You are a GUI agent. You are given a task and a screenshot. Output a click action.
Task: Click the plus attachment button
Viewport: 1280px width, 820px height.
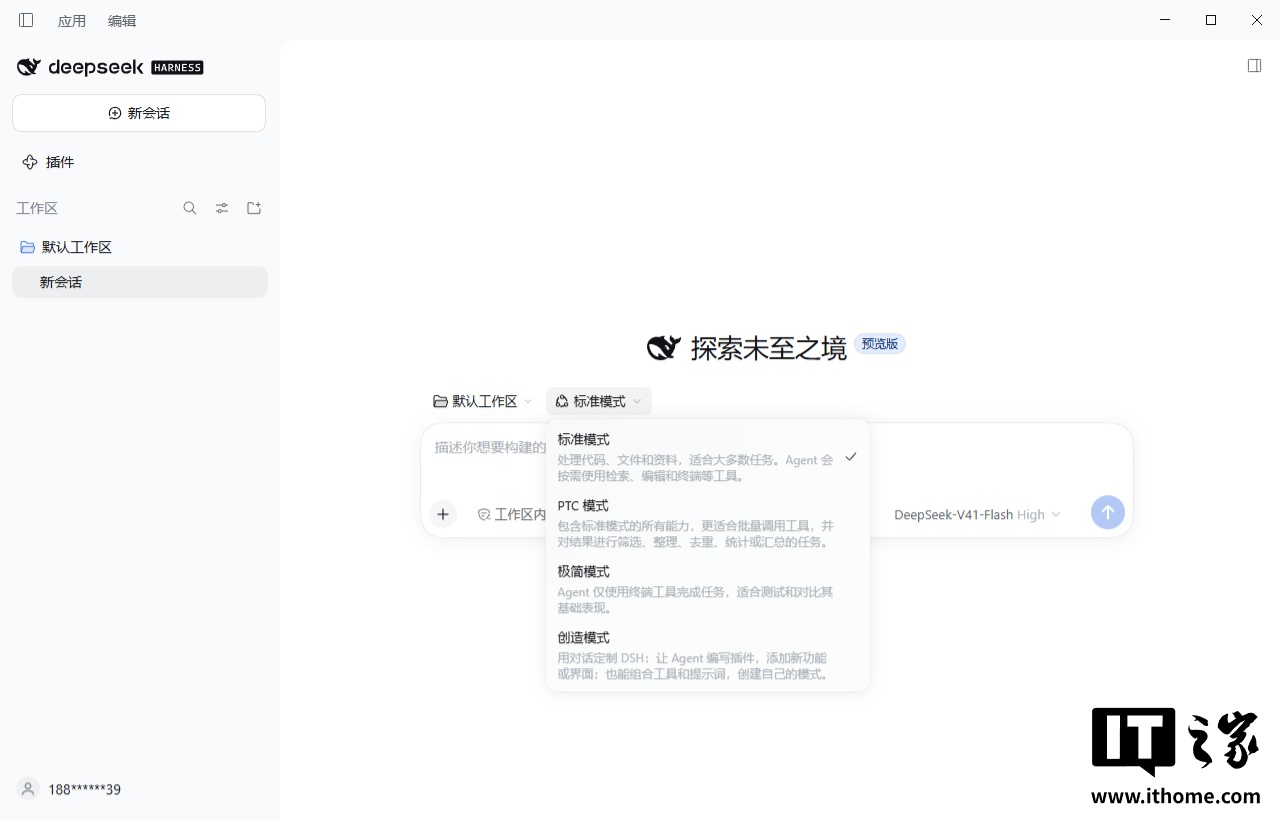[x=443, y=514]
